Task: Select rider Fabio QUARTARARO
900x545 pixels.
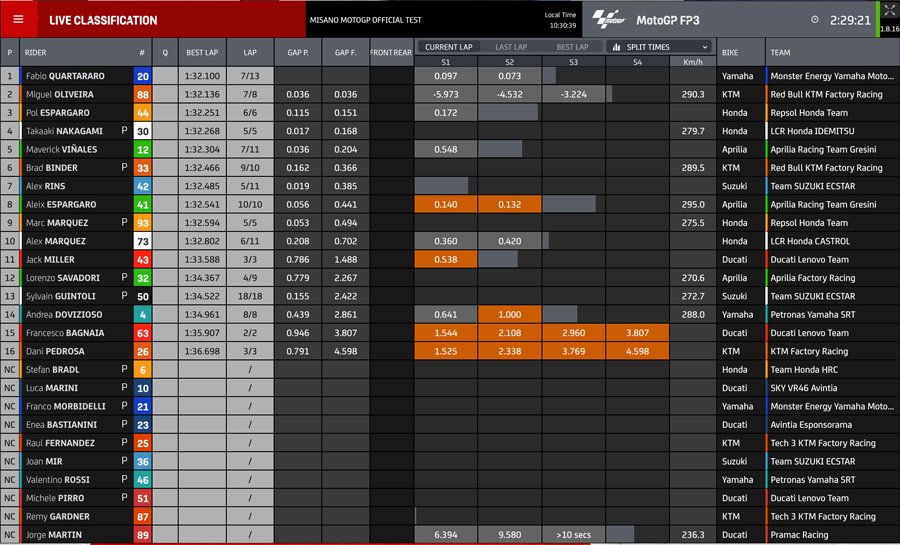Action: pos(65,76)
